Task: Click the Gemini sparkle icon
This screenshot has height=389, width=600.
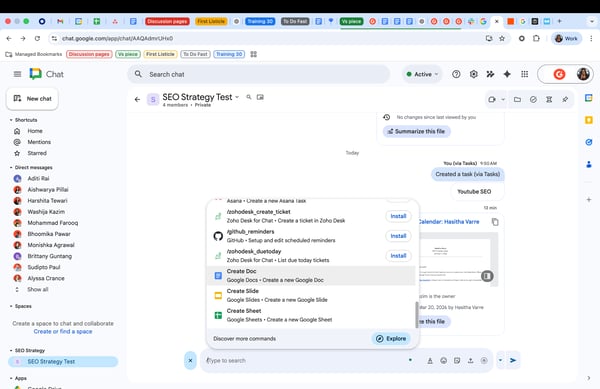Action: pyautogui.click(x=507, y=74)
